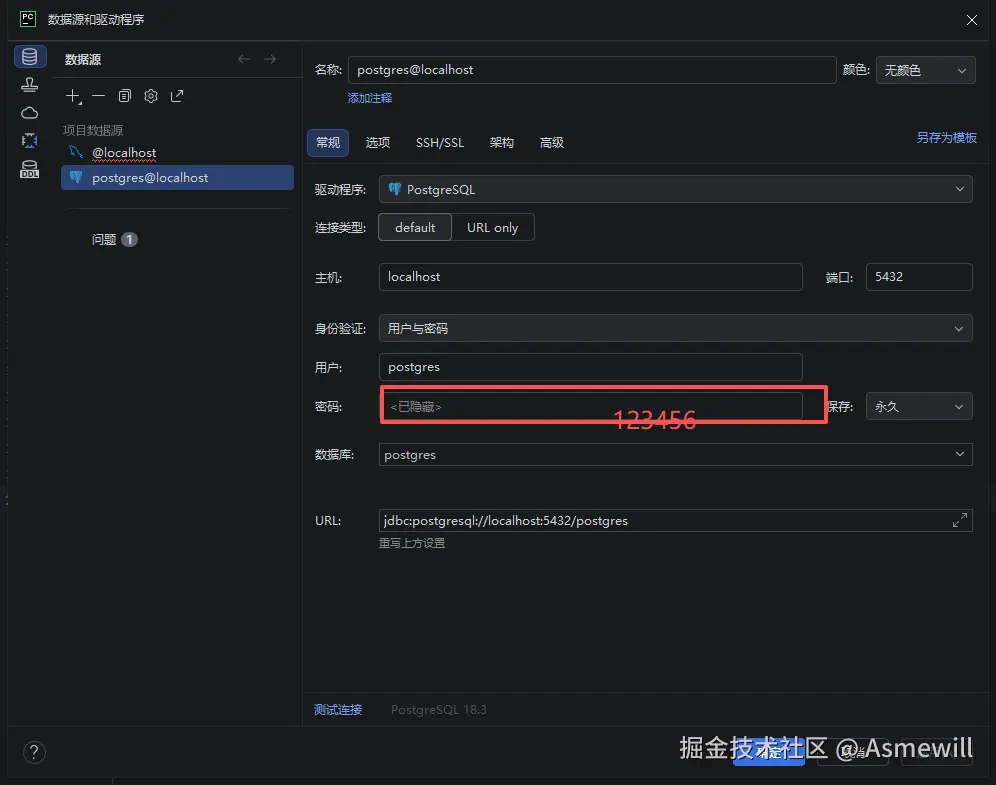Select the @localhost data source

124,152
